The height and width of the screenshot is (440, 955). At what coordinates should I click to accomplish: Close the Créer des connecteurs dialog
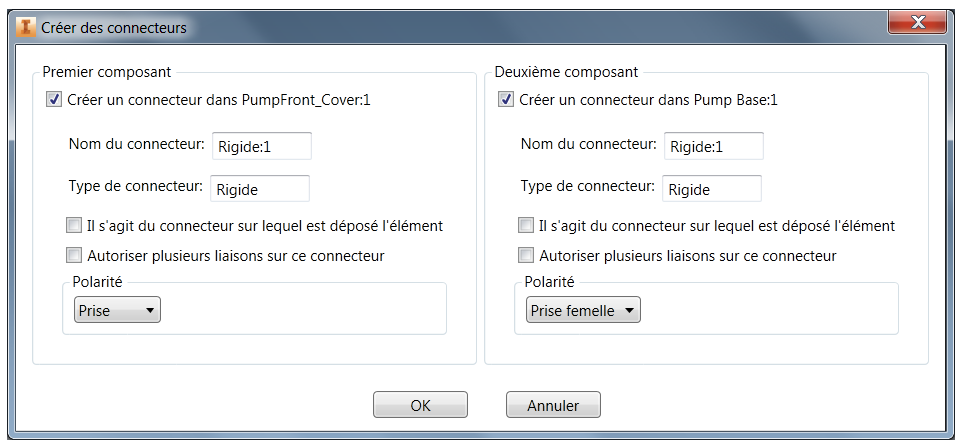[917, 26]
